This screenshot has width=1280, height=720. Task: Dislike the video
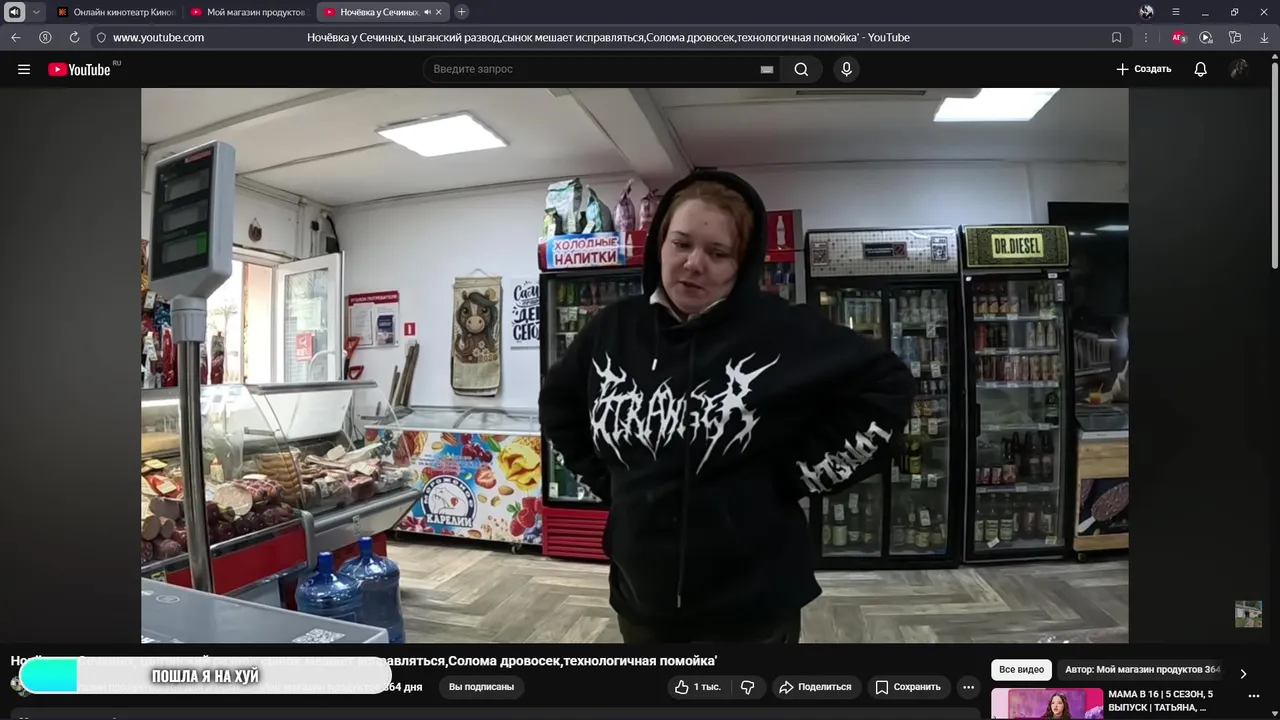pyautogui.click(x=747, y=687)
